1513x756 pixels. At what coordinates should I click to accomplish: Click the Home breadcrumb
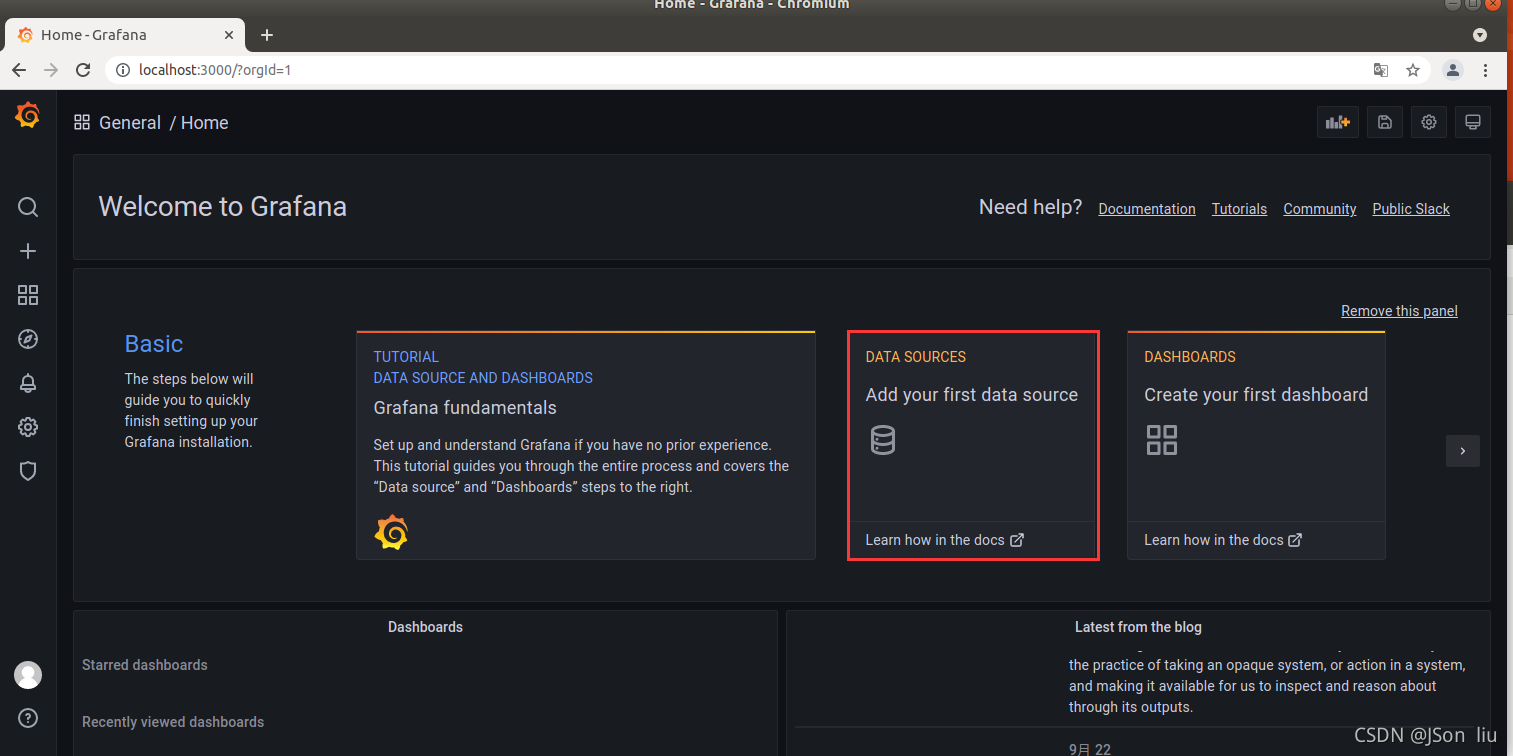pos(205,122)
